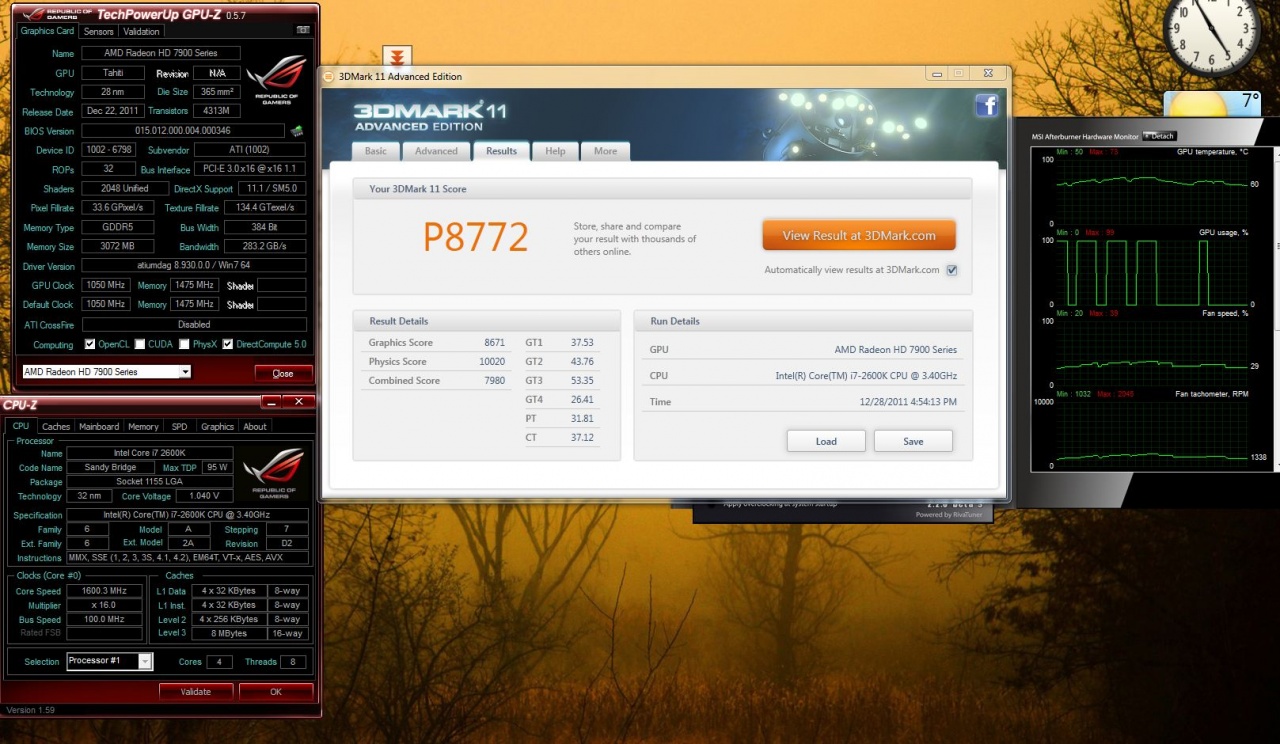The width and height of the screenshot is (1280, 744).
Task: Click the desktop clock gadget
Action: tap(1211, 36)
